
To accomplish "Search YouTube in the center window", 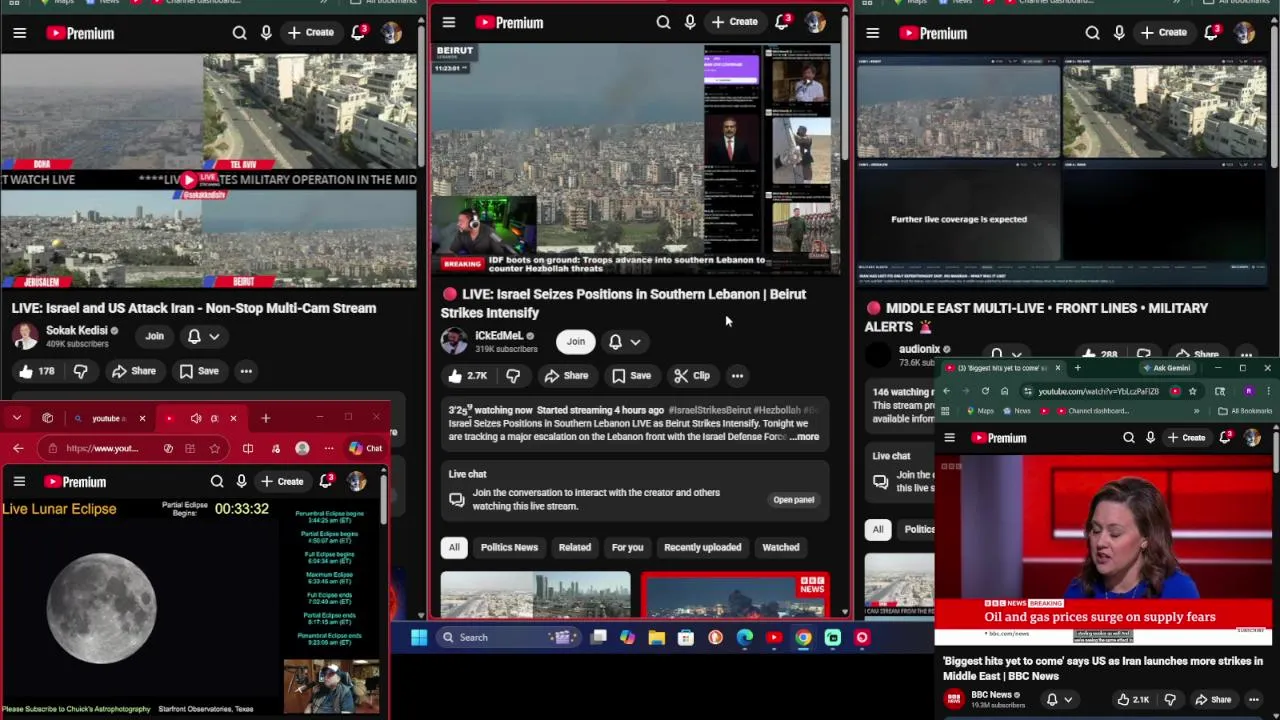I will tap(663, 22).
